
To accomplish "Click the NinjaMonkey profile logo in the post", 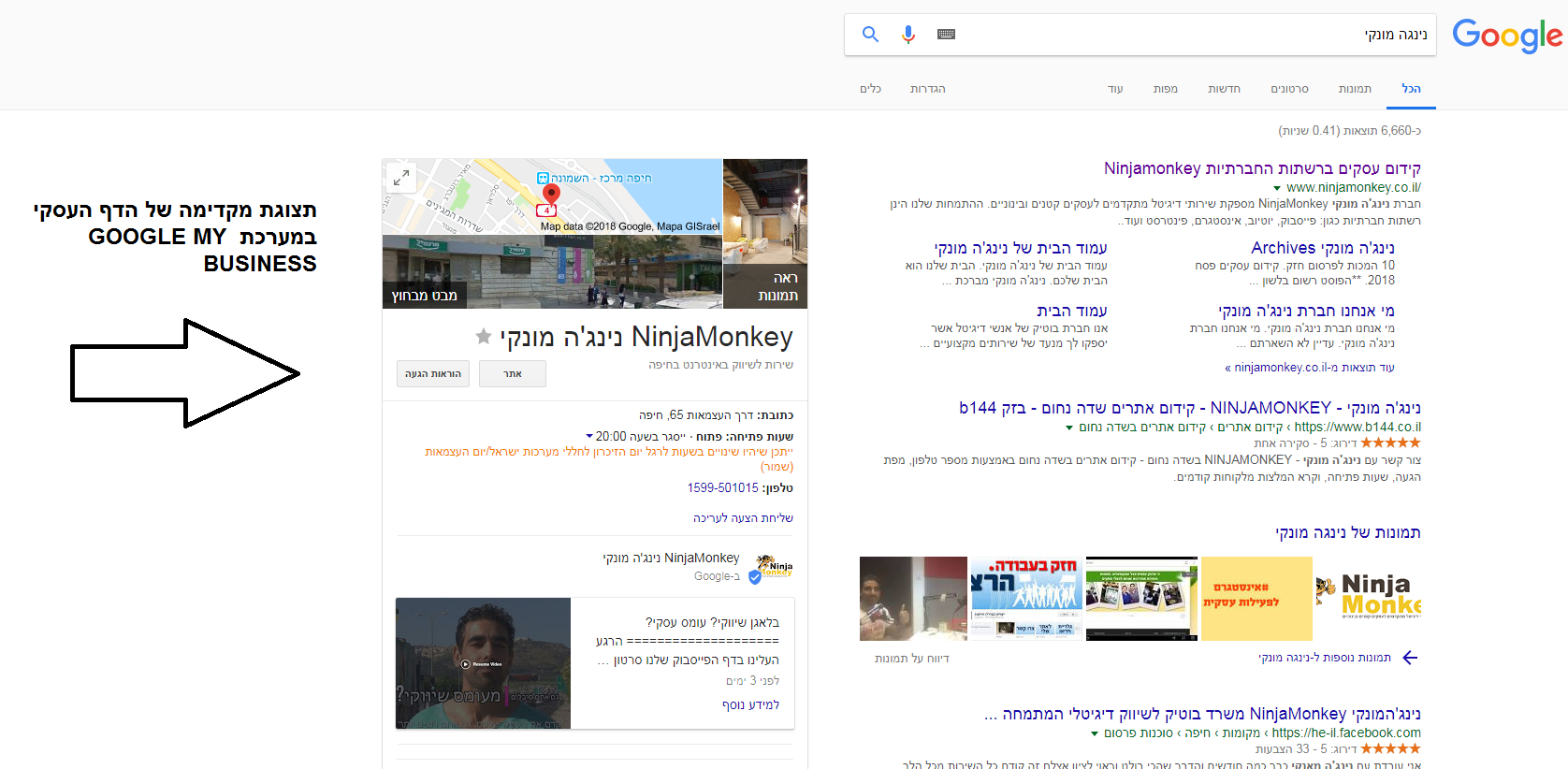I will point(775,567).
